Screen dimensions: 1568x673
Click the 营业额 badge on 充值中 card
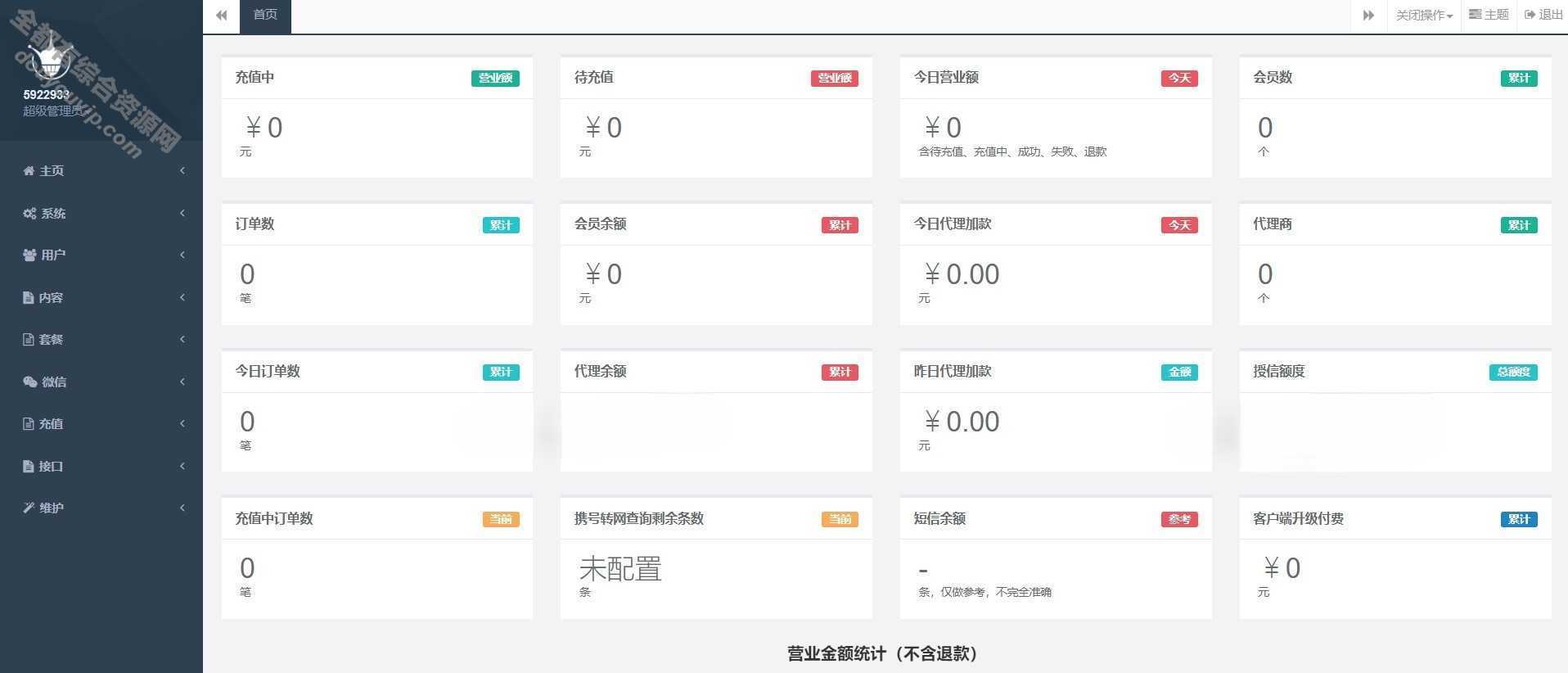point(495,78)
